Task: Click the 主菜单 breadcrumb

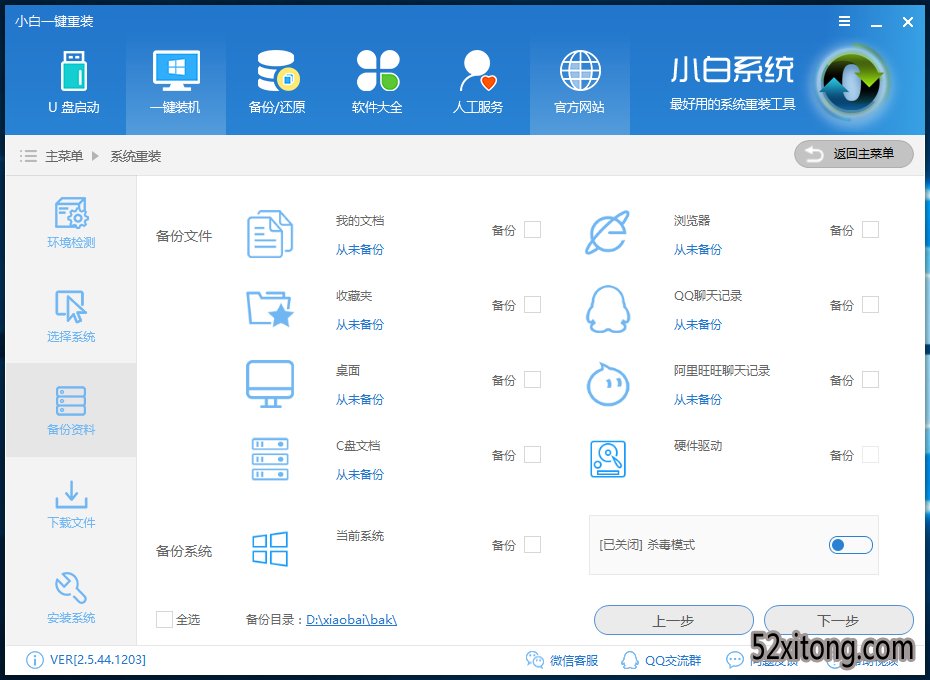Action: (x=64, y=156)
